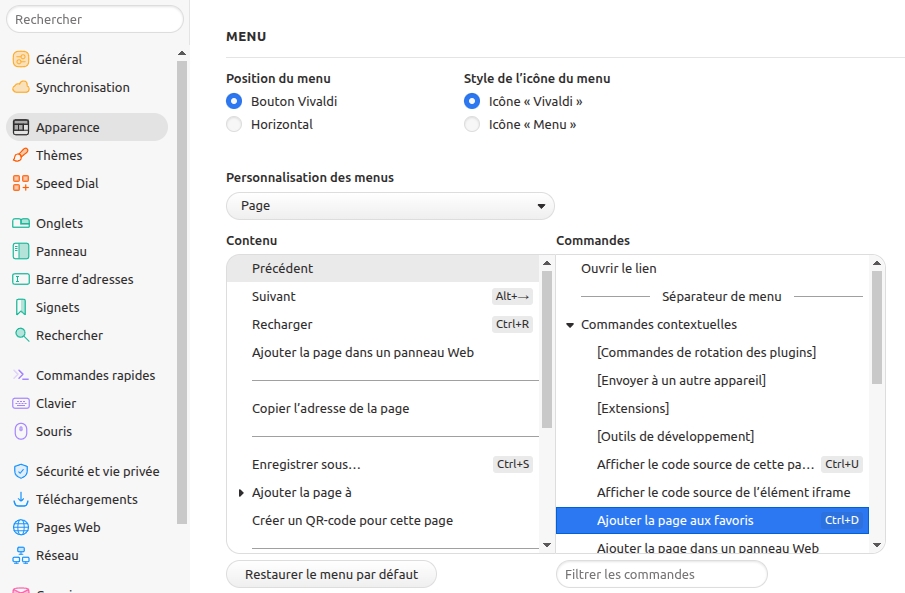Select the Souris mouse icon
Viewport: 905px width, 593px height.
20,431
